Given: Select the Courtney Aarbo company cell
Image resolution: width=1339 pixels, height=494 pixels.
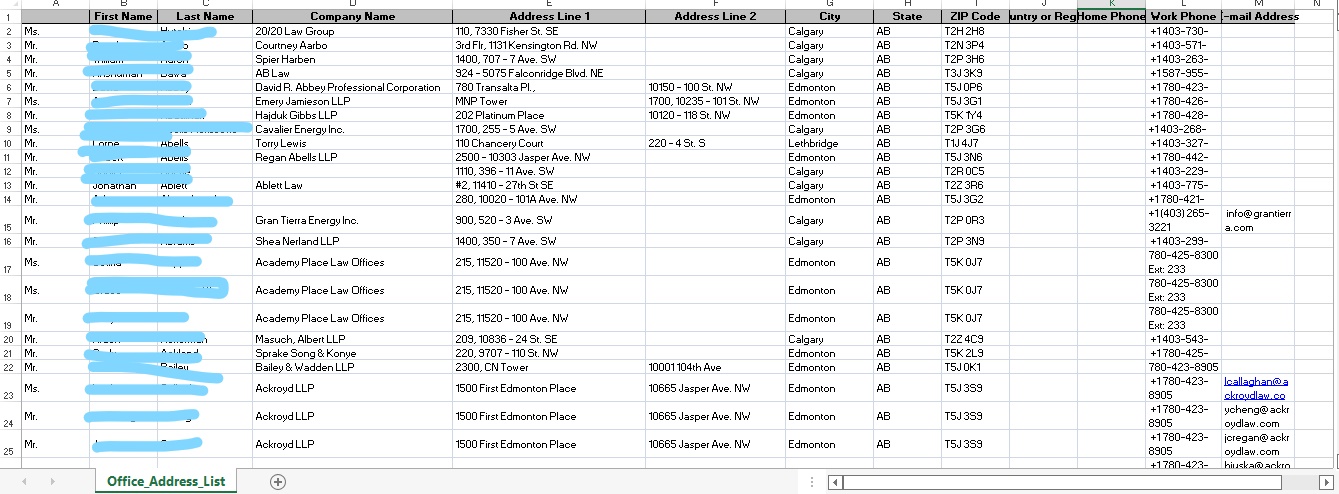Looking at the screenshot, I should point(352,45).
